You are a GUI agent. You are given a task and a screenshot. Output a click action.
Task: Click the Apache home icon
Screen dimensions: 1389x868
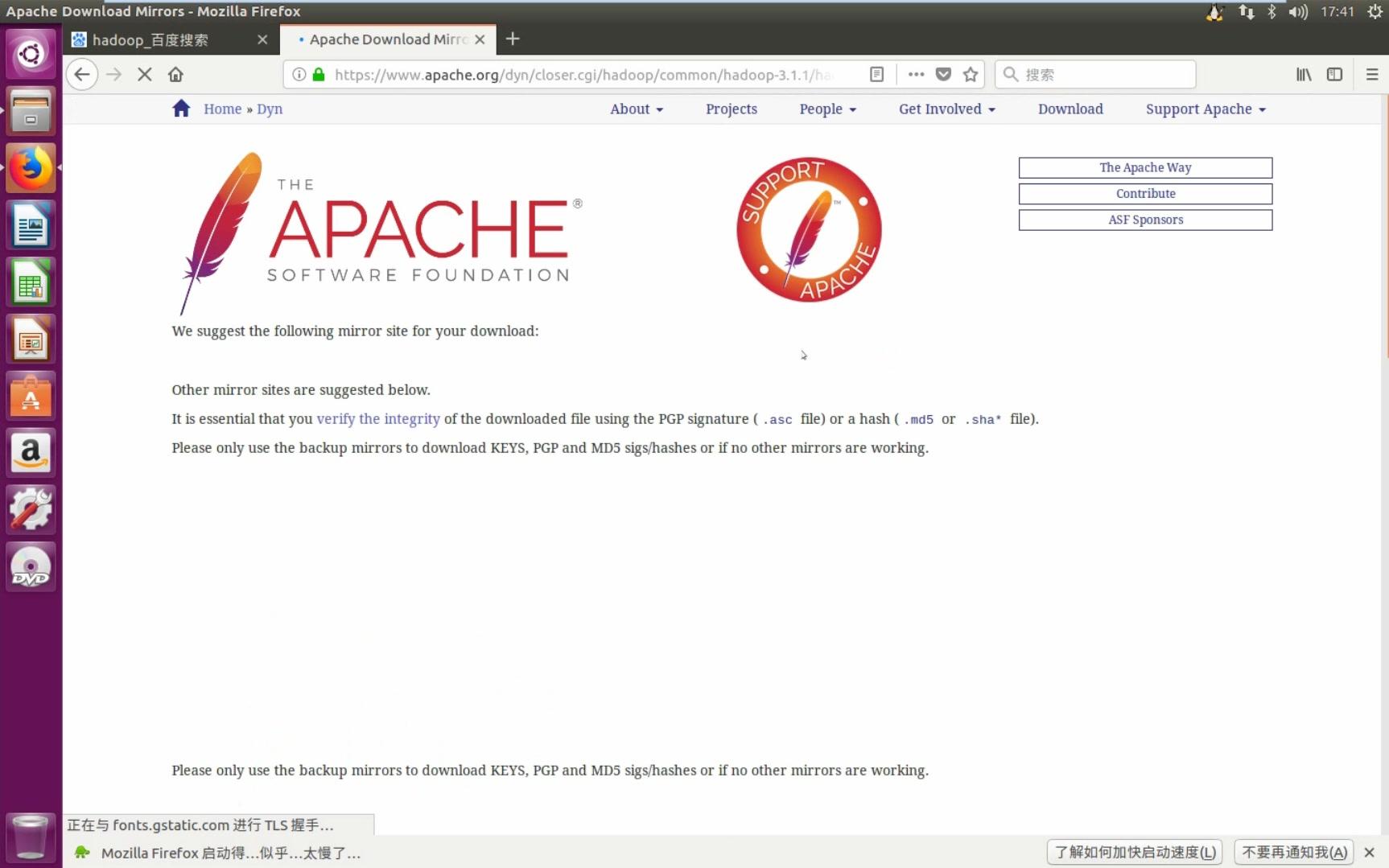pos(181,108)
